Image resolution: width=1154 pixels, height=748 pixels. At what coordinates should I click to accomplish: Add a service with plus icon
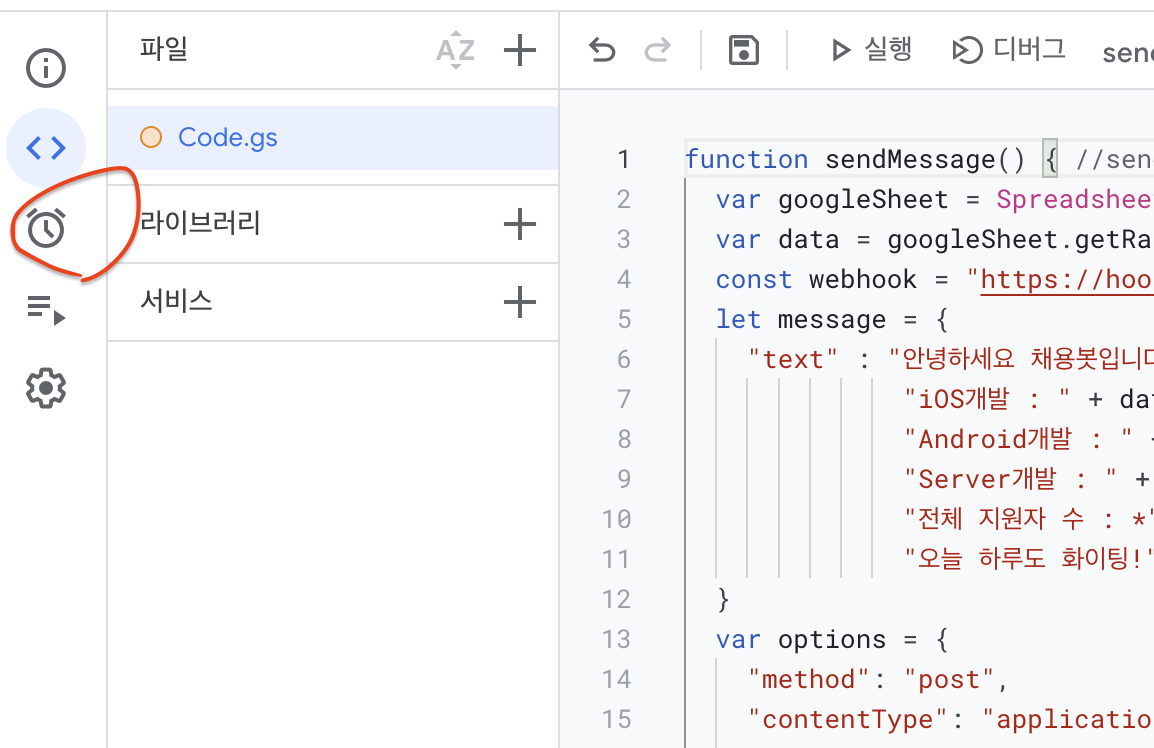(x=520, y=302)
